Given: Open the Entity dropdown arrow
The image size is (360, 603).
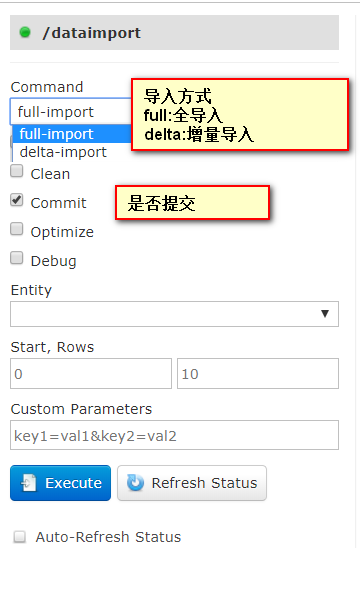Looking at the screenshot, I should [325, 314].
